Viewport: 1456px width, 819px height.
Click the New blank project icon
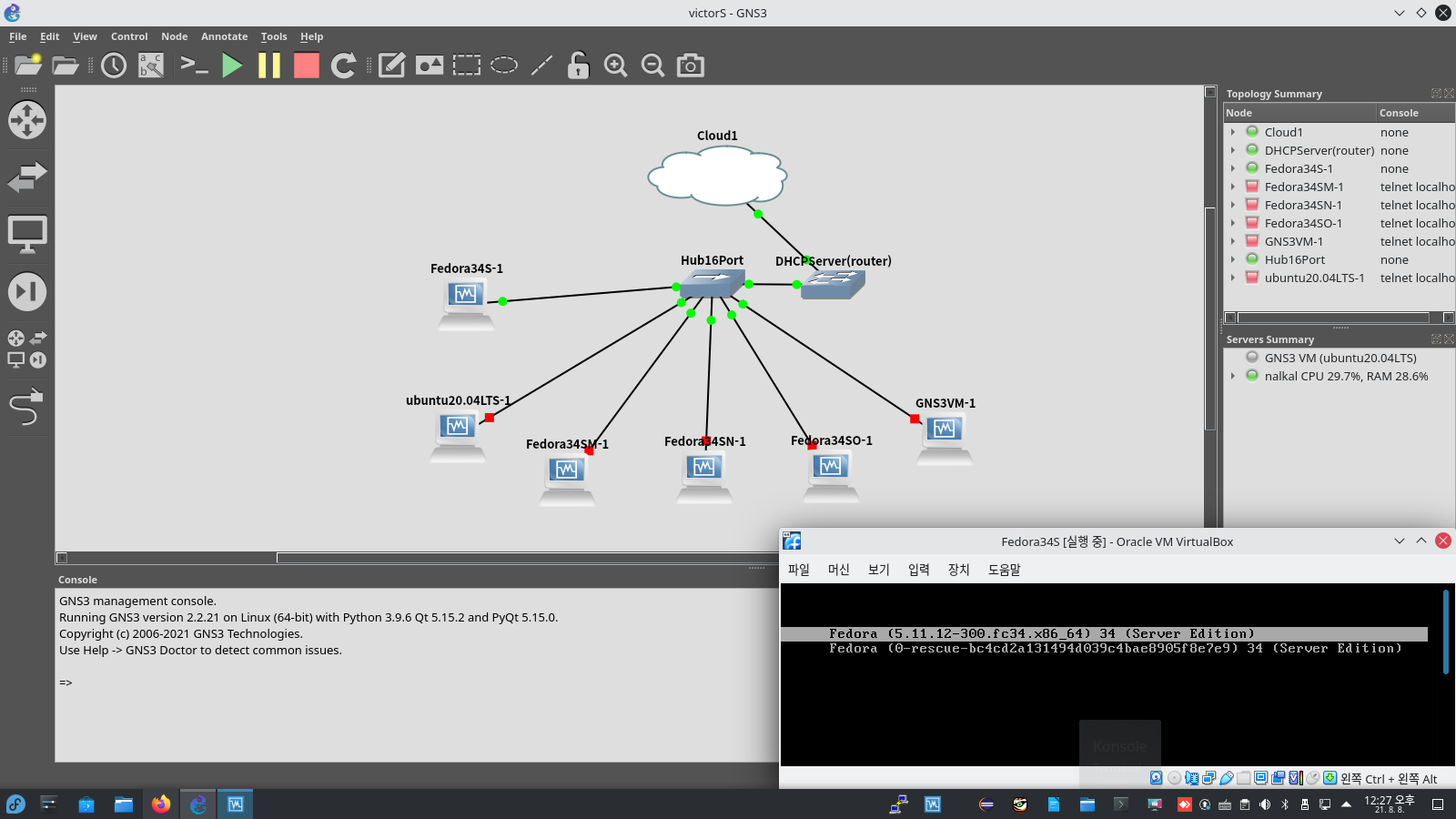click(x=28, y=66)
